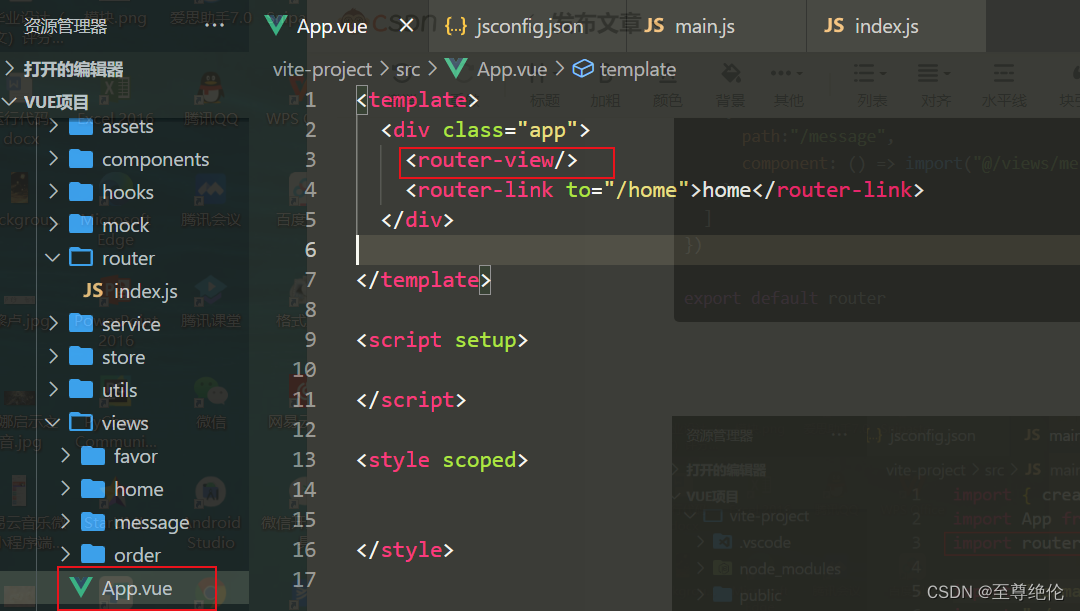Select the home folder icon
Viewport: 1080px width, 611px height.
point(93,488)
